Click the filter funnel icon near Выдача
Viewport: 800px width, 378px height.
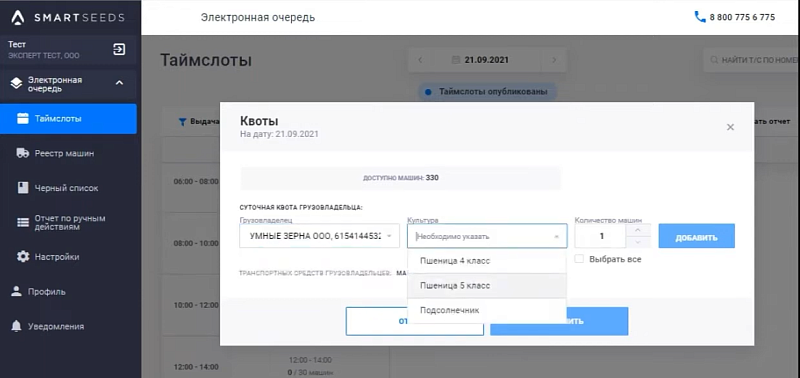coord(182,122)
